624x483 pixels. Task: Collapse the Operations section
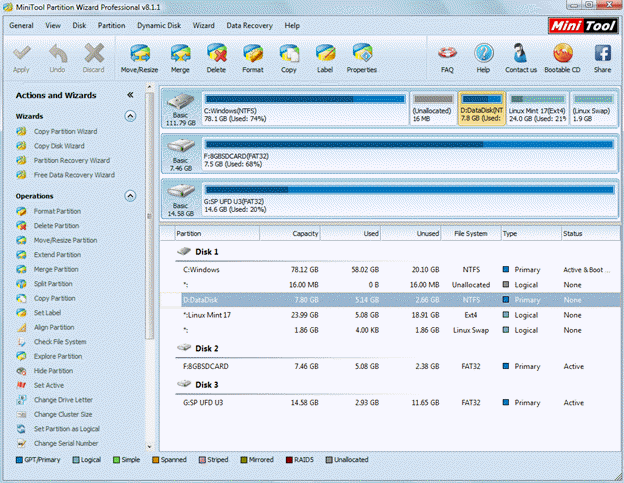coord(130,196)
